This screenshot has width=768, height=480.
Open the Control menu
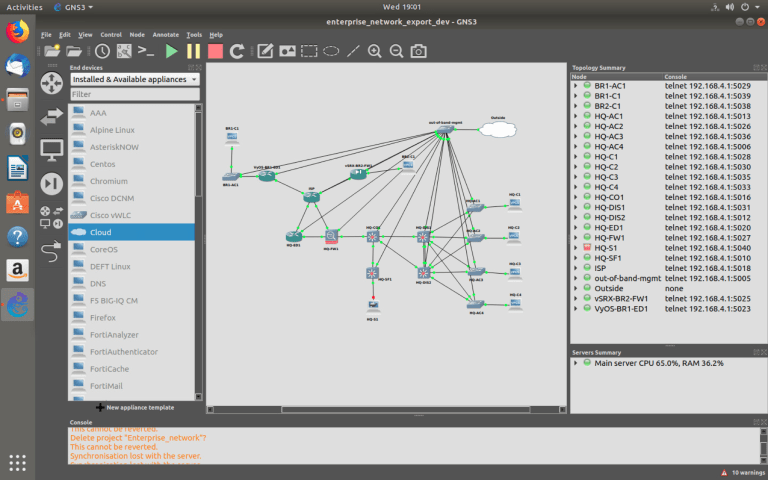[111, 35]
